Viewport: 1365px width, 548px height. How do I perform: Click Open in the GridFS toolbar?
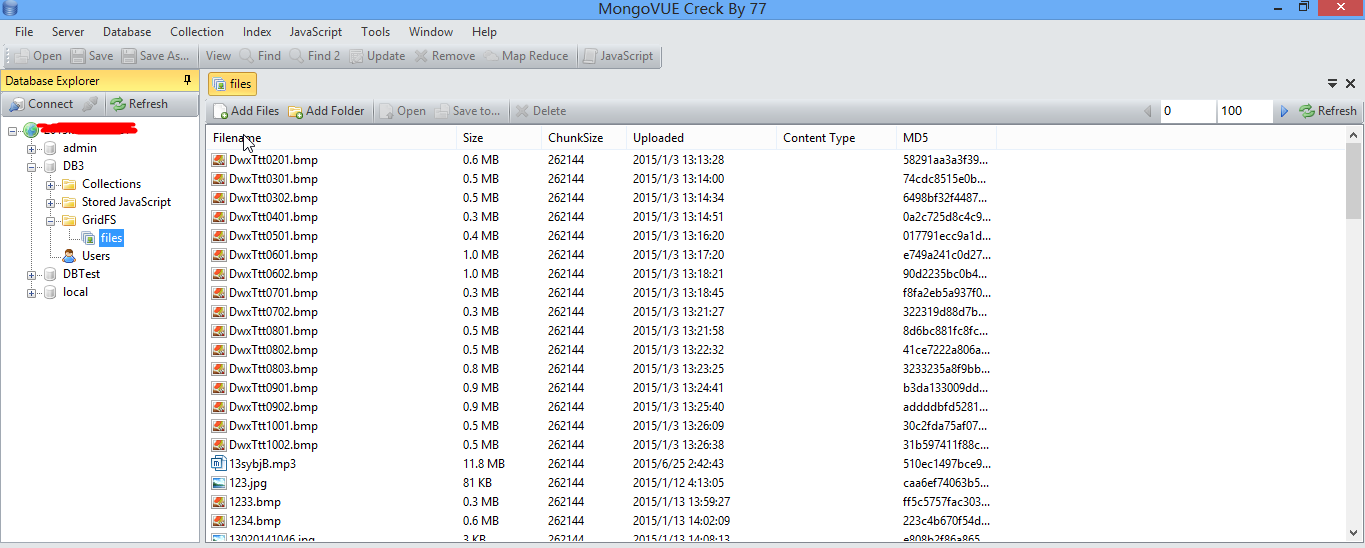pos(402,111)
